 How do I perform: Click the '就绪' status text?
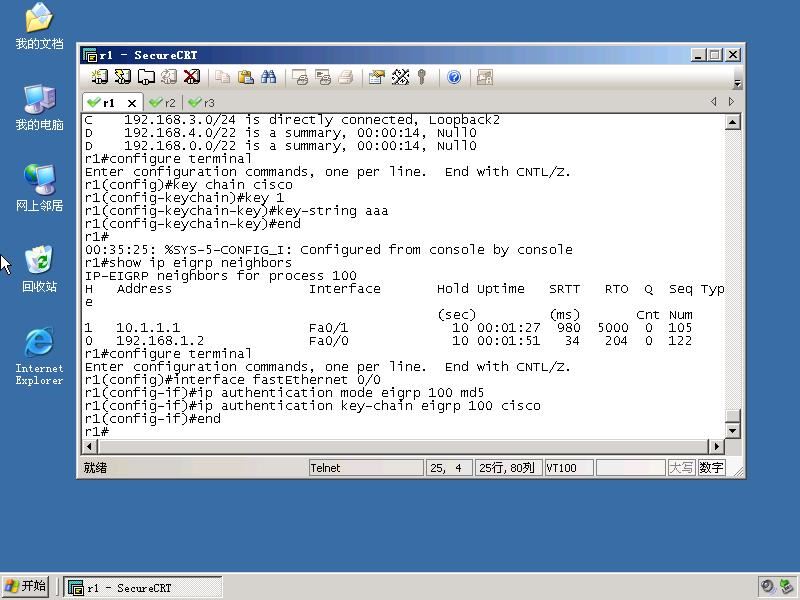[95, 468]
